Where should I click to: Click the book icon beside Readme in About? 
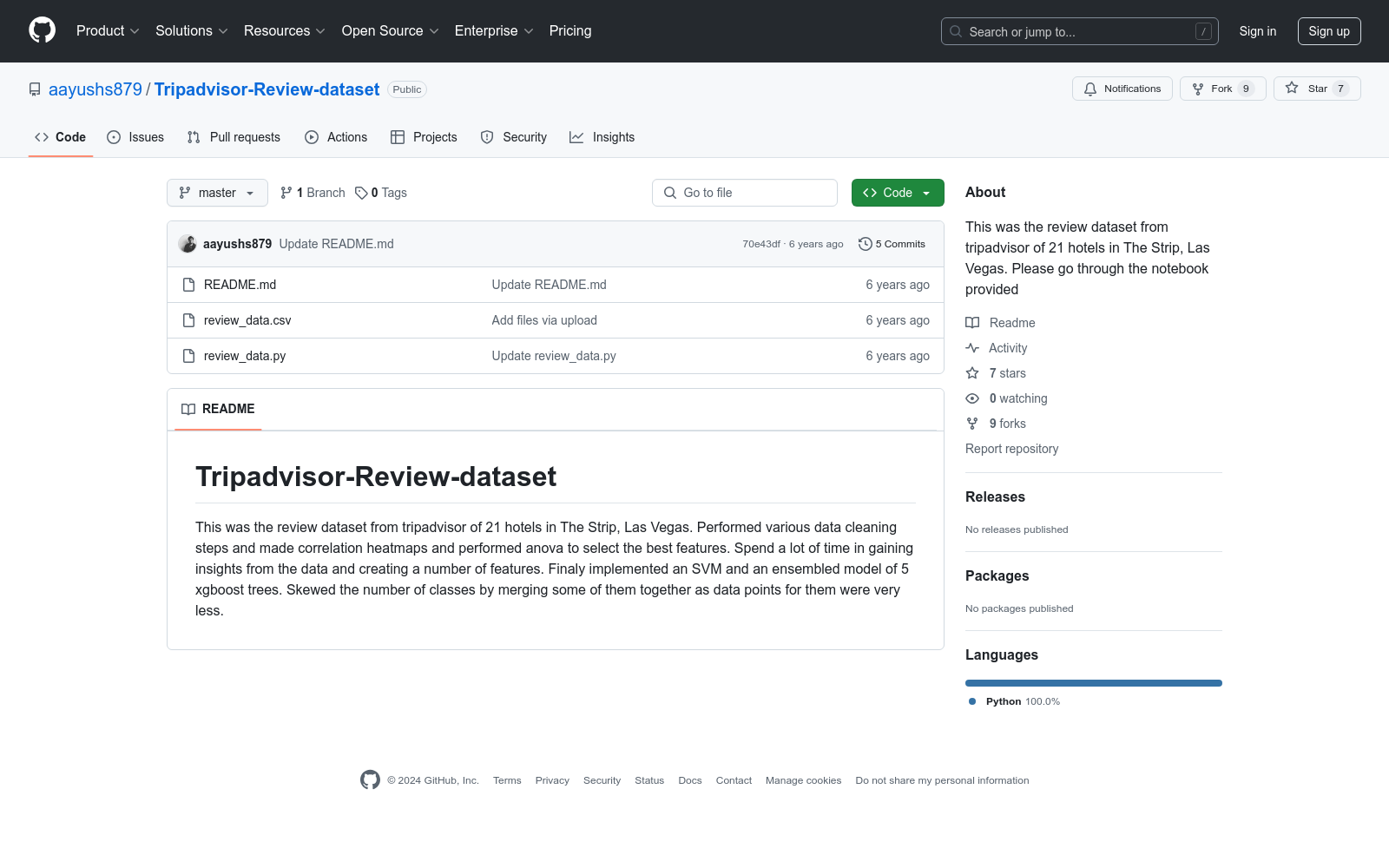[x=972, y=323]
